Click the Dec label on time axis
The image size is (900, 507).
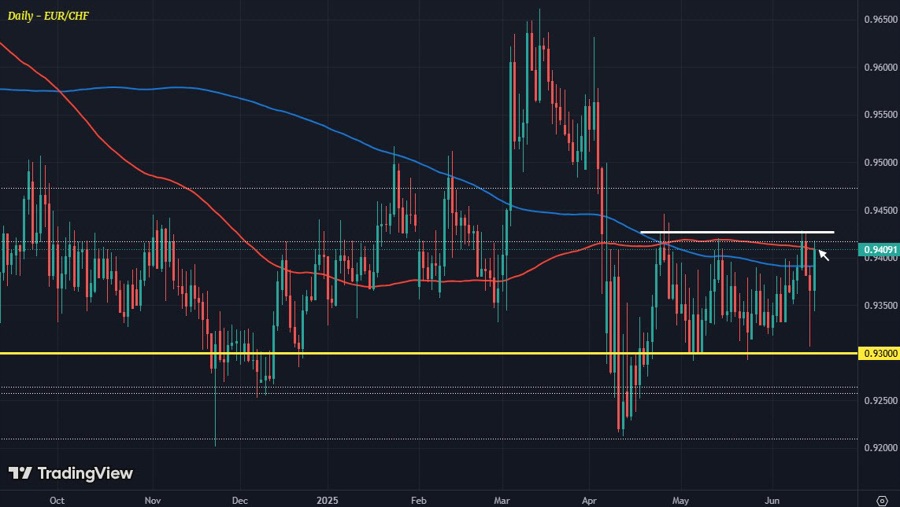239,499
